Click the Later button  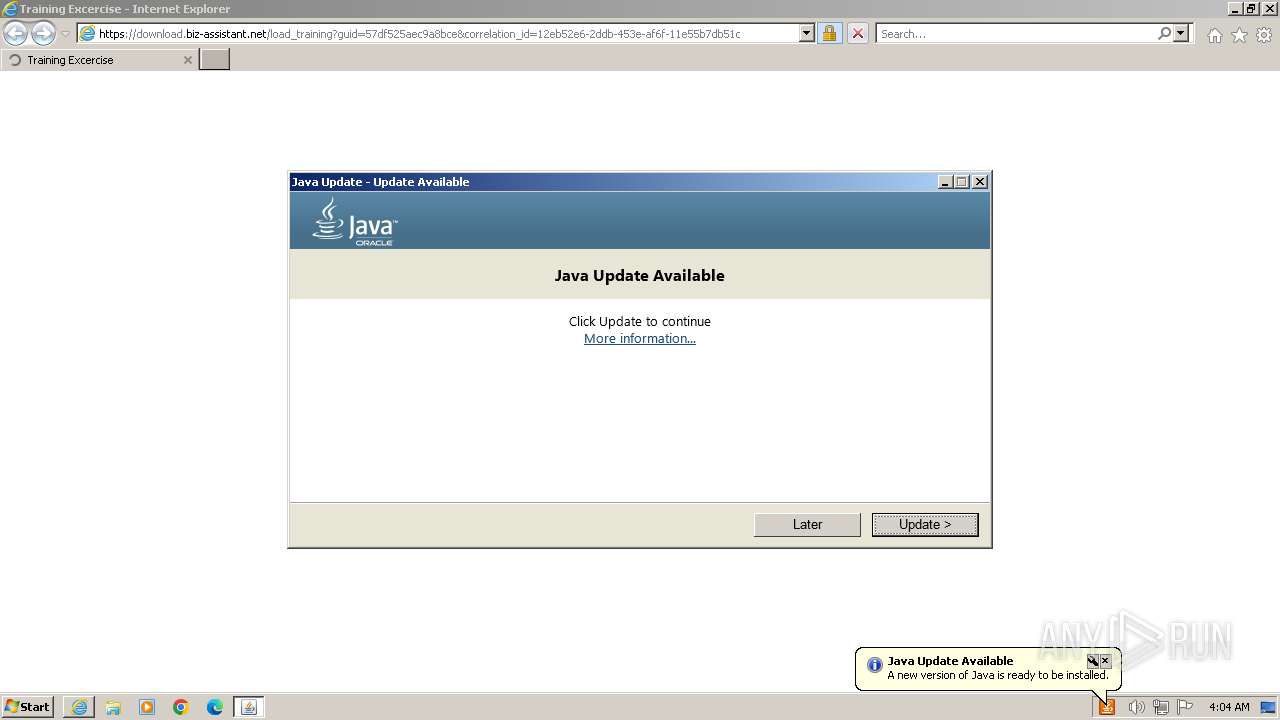click(807, 525)
